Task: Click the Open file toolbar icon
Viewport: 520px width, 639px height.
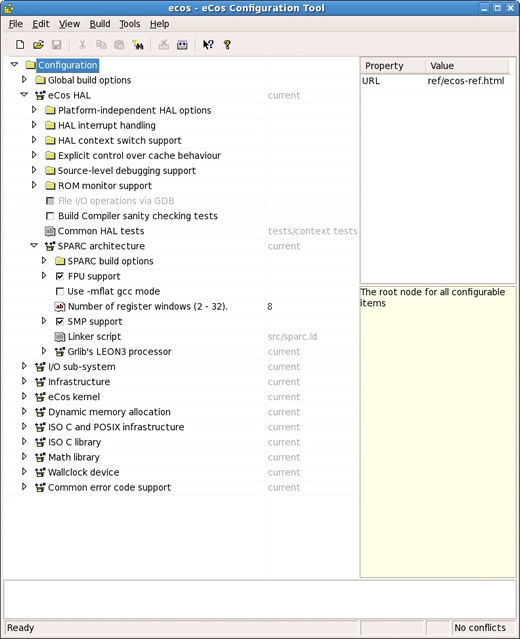Action: 38,44
